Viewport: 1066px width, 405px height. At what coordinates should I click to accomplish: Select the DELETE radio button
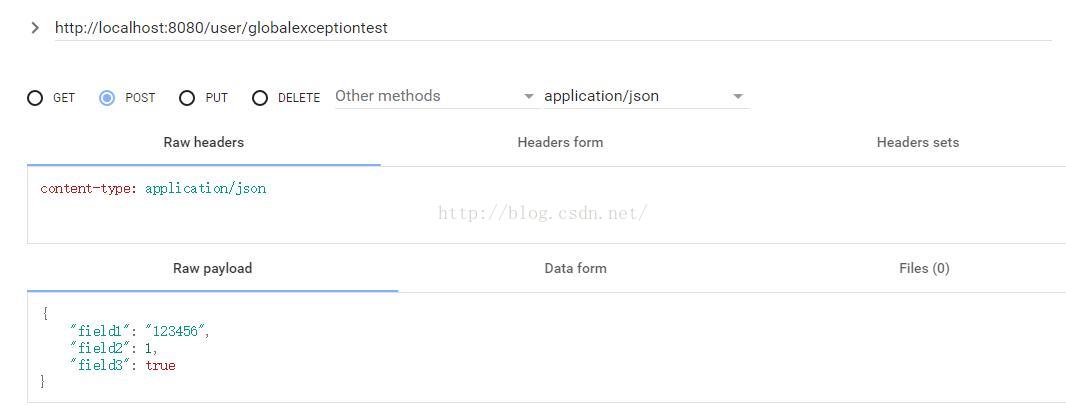260,98
